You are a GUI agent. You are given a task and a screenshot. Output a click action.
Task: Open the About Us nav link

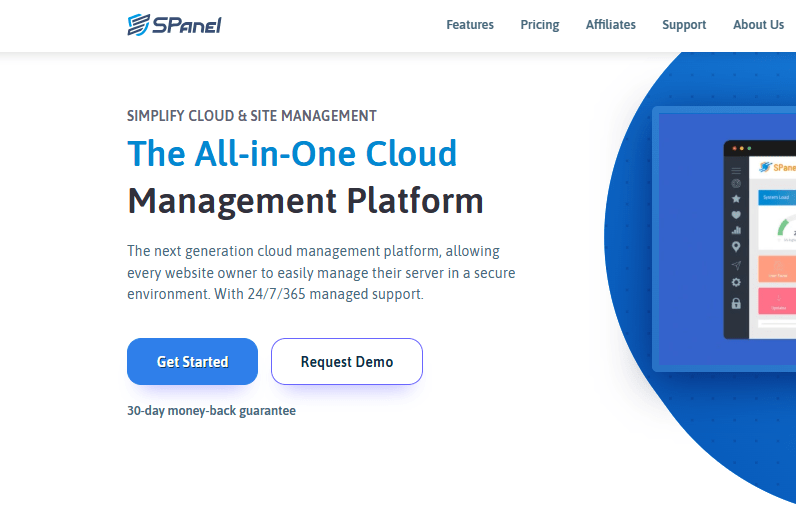click(758, 24)
